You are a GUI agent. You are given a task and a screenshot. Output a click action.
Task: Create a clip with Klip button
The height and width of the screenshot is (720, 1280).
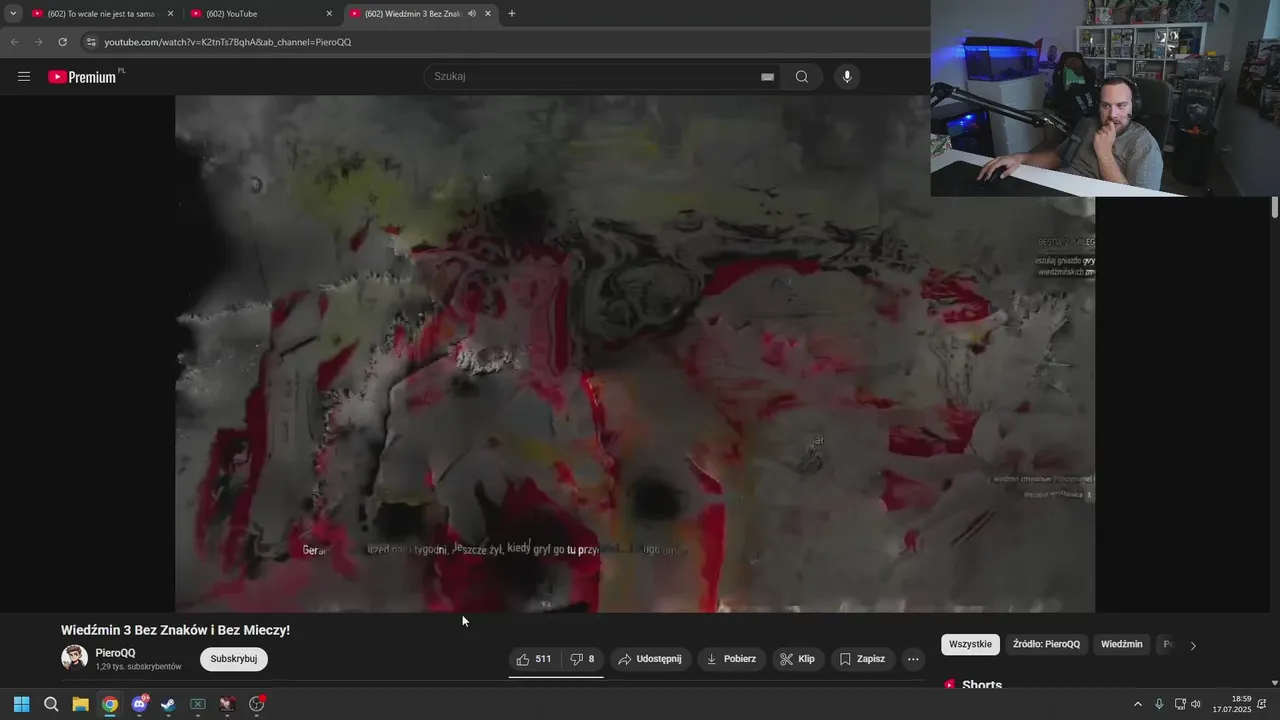pos(797,659)
